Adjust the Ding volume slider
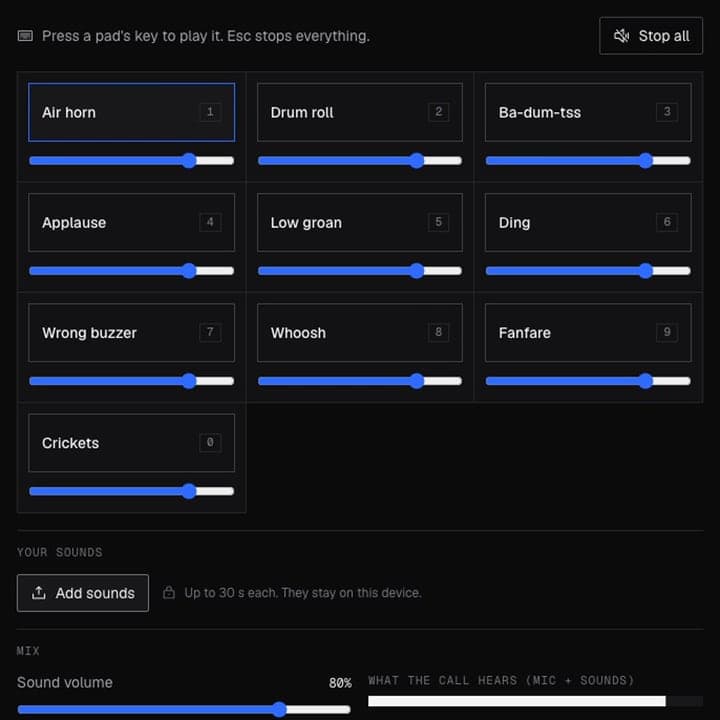This screenshot has height=720, width=720. (588, 270)
